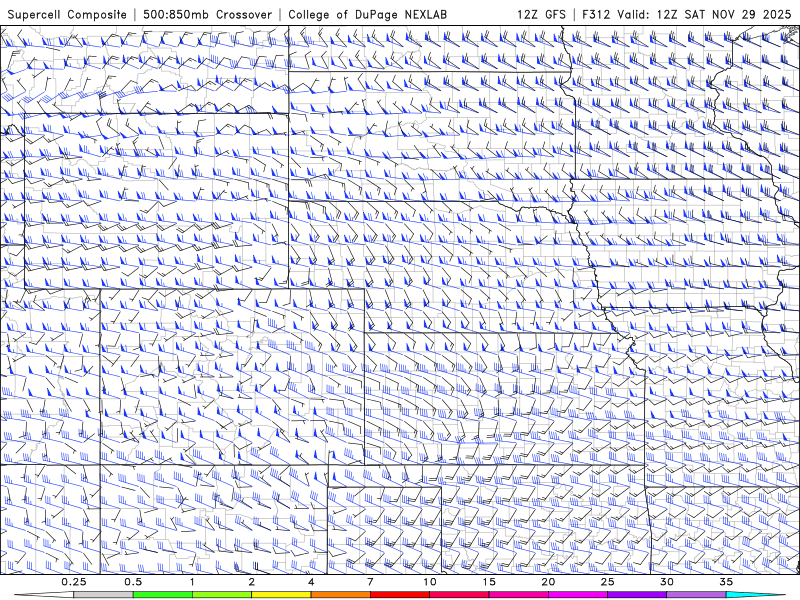Viewport: 800px width, 600px height.
Task: Click the red legend swatch between 7 and 10
Action: coord(399,595)
